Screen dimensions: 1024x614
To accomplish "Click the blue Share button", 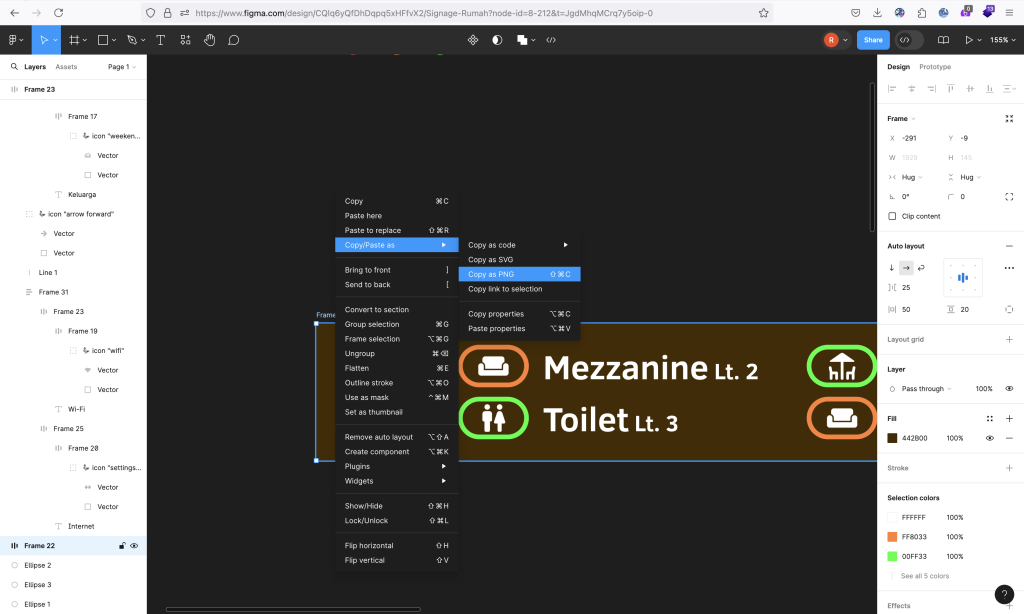I will 873,40.
